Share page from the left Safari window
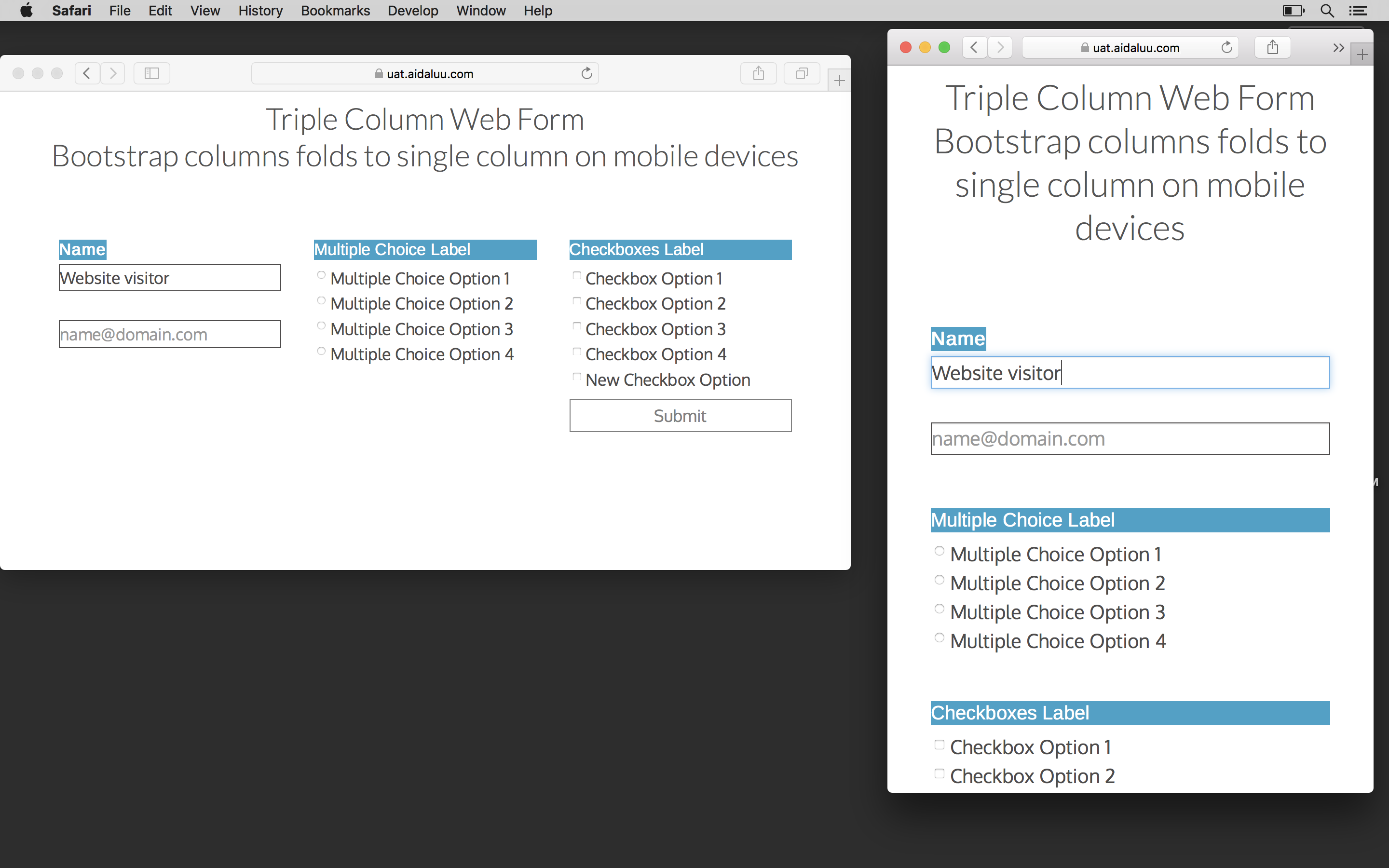 (759, 73)
